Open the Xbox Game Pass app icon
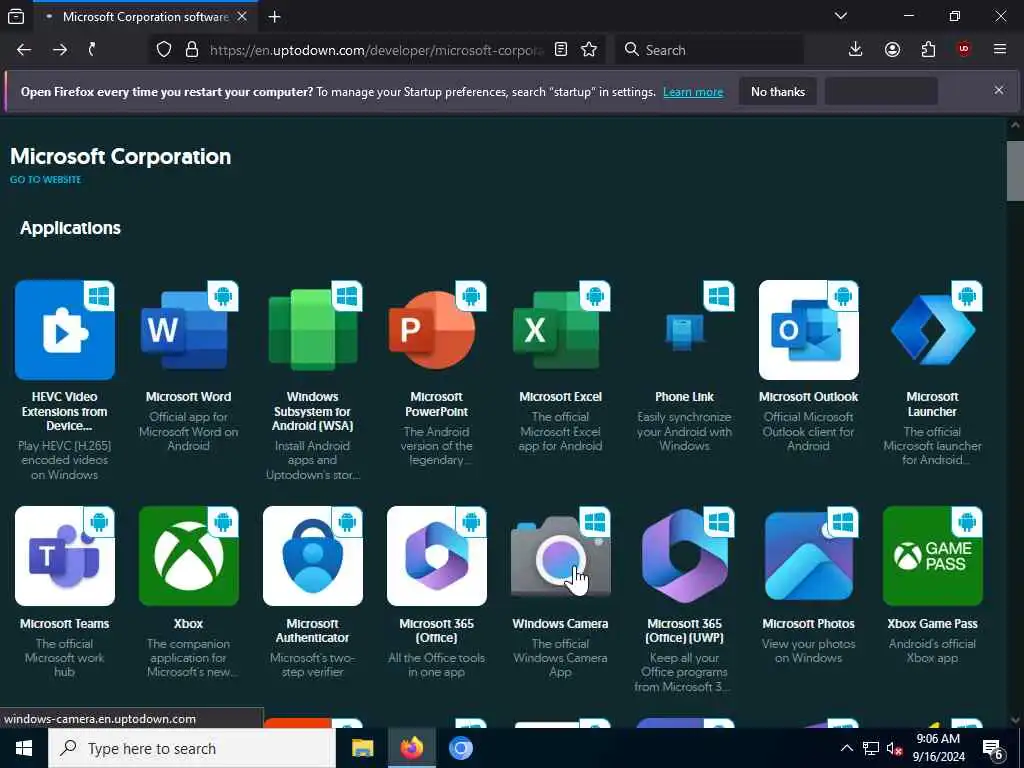The width and height of the screenshot is (1024, 768). pyautogui.click(x=933, y=556)
